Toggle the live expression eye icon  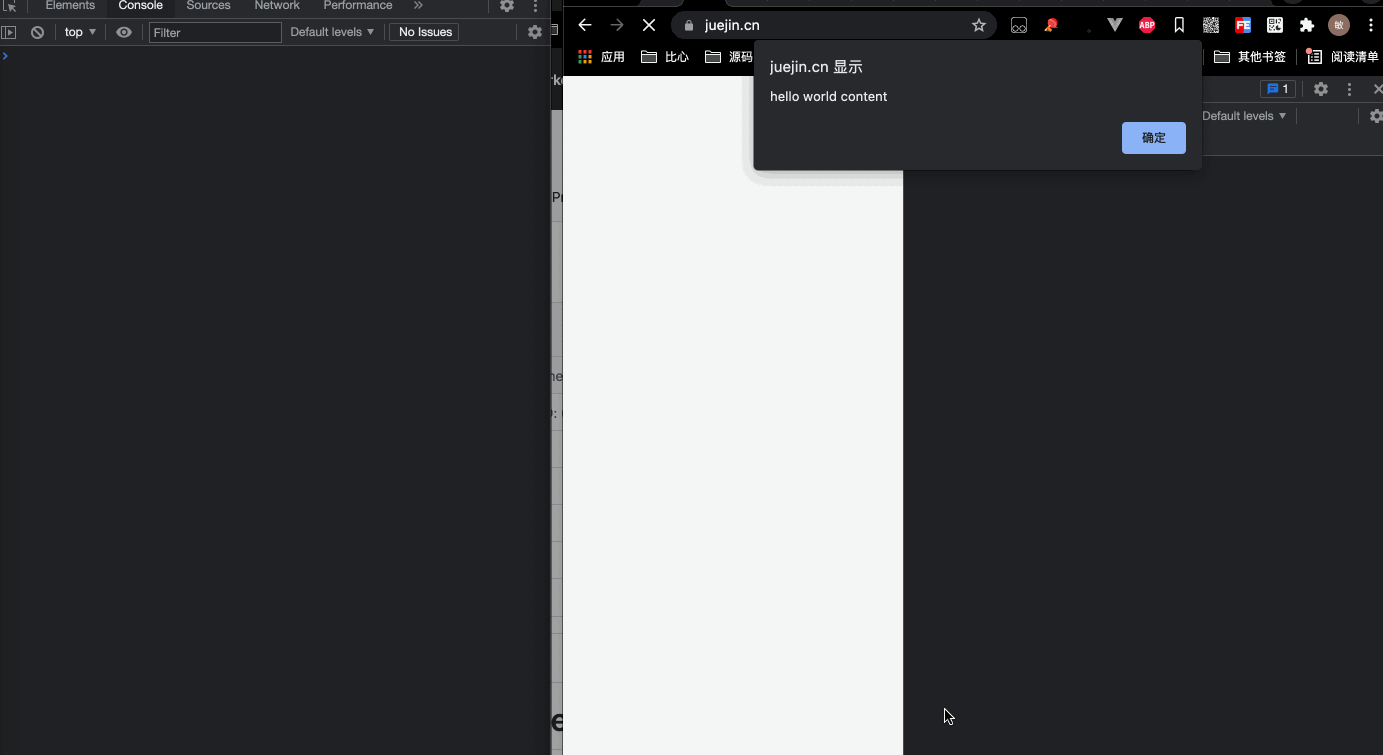124,32
